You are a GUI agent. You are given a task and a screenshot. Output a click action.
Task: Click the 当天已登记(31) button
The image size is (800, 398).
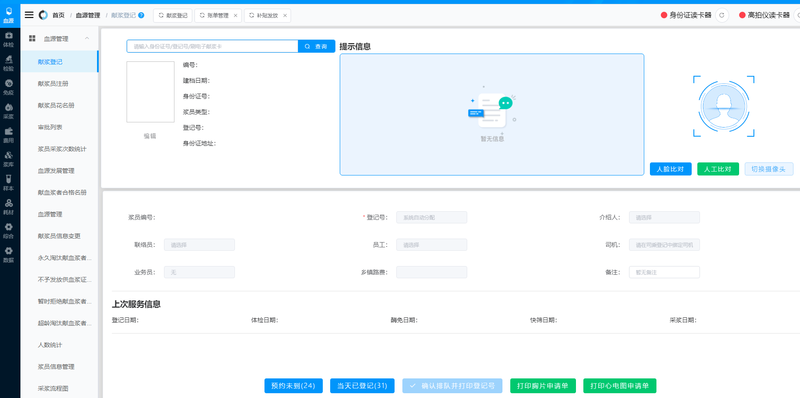point(362,386)
